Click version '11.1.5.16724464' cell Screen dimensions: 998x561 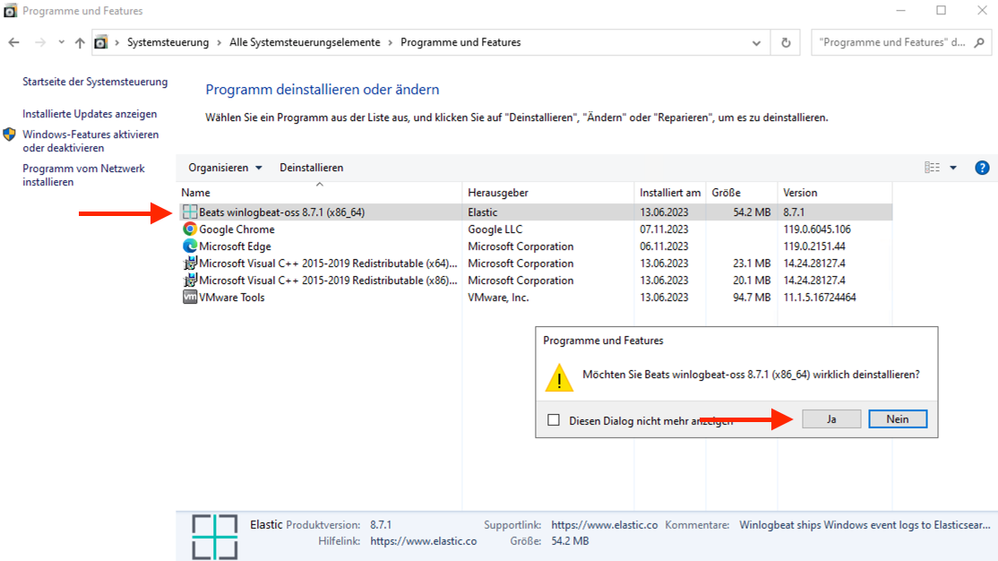tap(820, 297)
